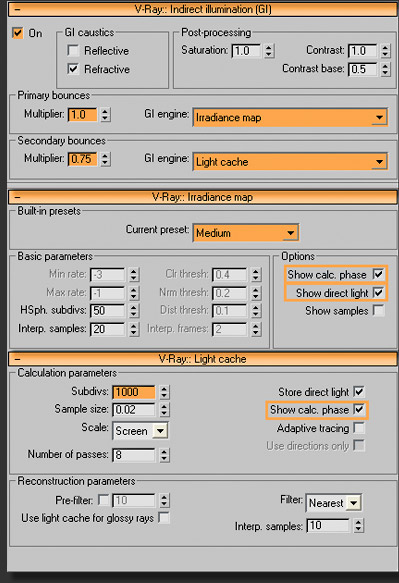Click the Contrast base field

pos(363,69)
